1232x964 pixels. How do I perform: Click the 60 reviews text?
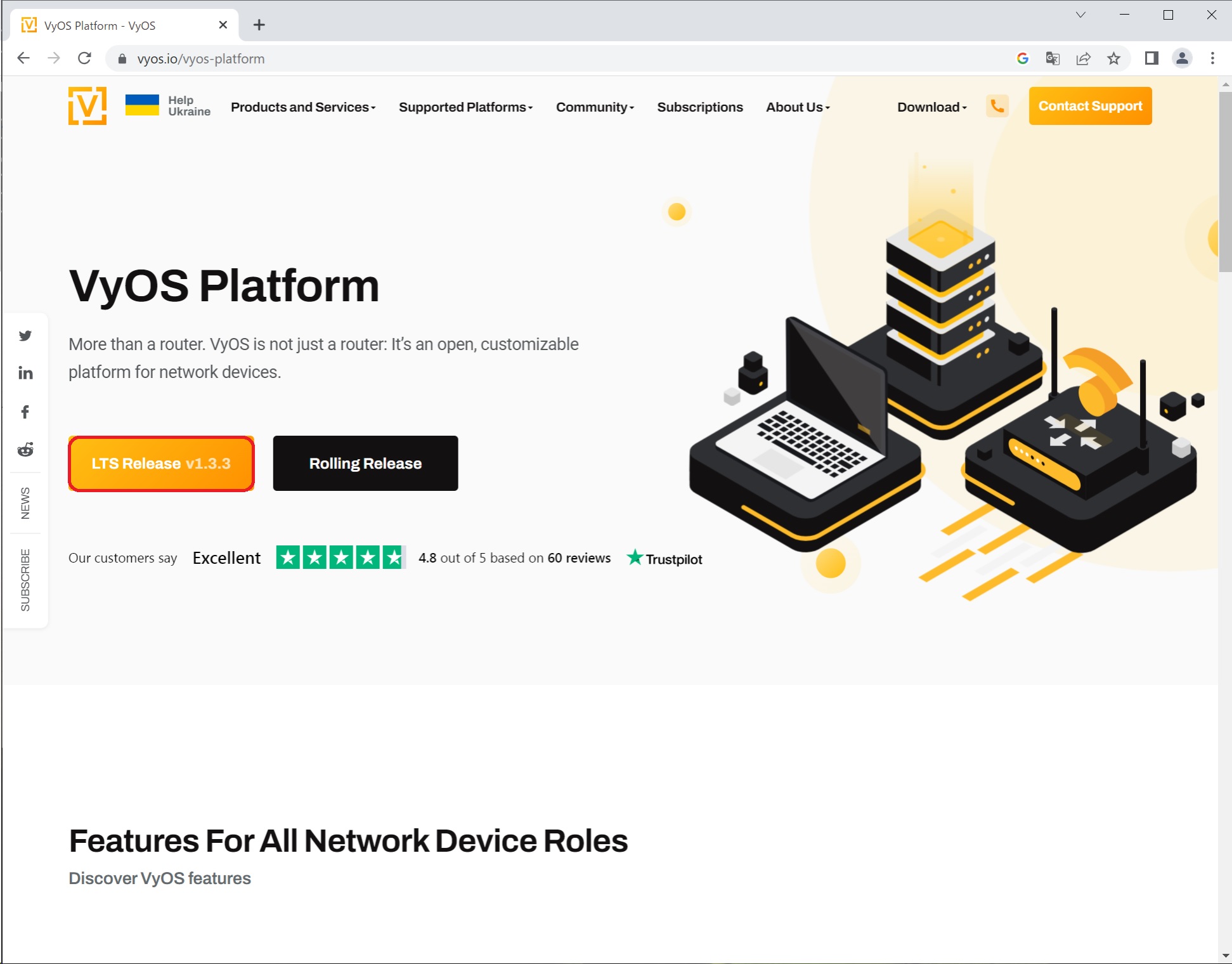579,558
